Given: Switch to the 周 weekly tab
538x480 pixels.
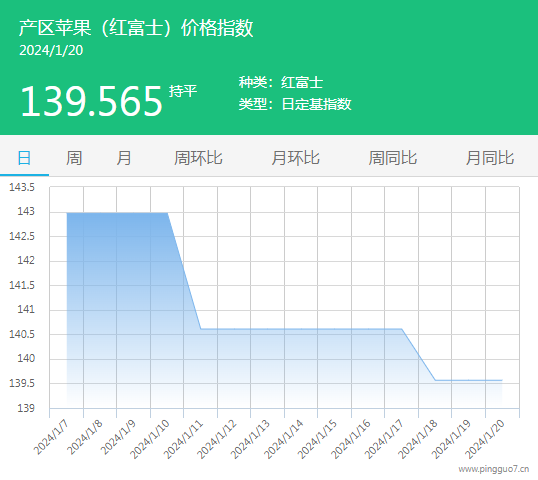Looking at the screenshot, I should (x=74, y=158).
